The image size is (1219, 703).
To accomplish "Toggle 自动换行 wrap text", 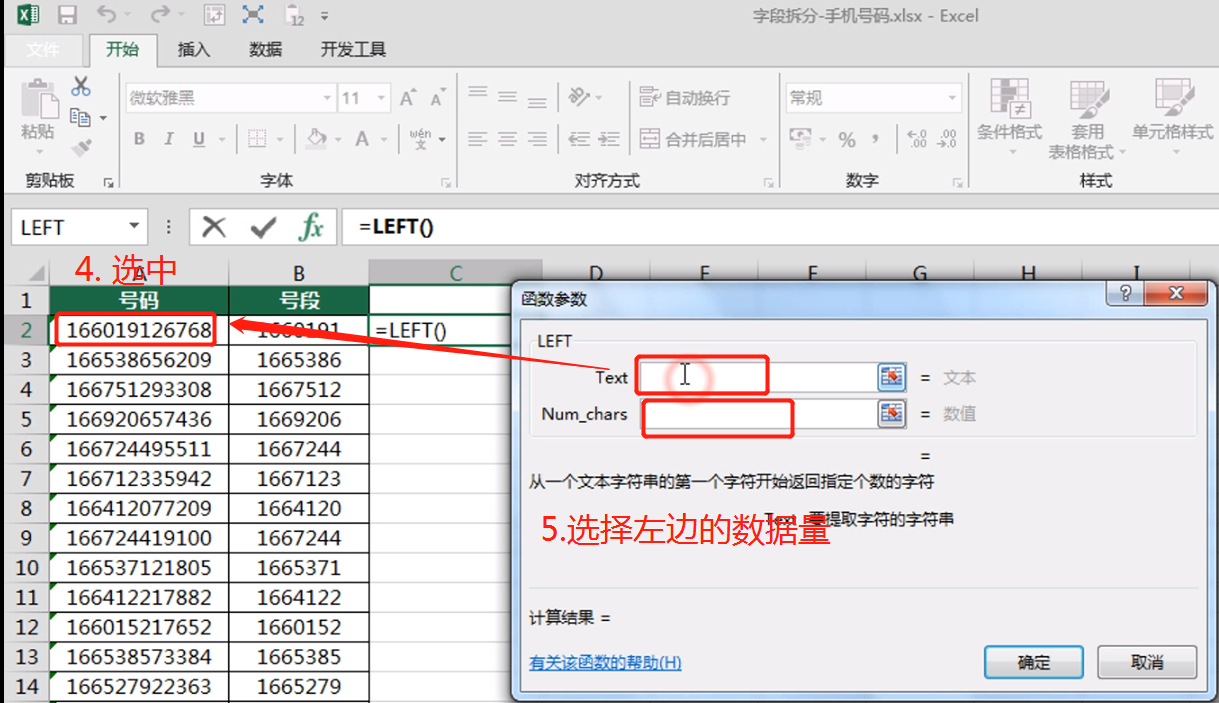I will click(685, 98).
